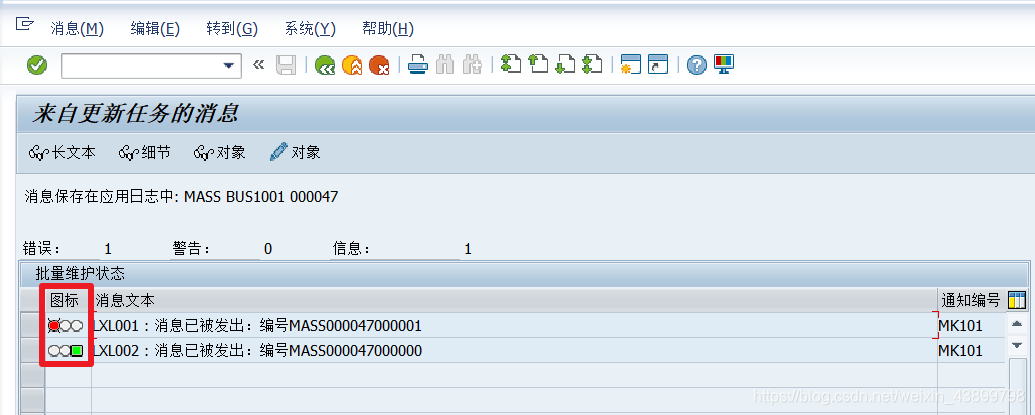The image size is (1035, 415).
Task: Click the 图标 column header
Action: coord(65,301)
